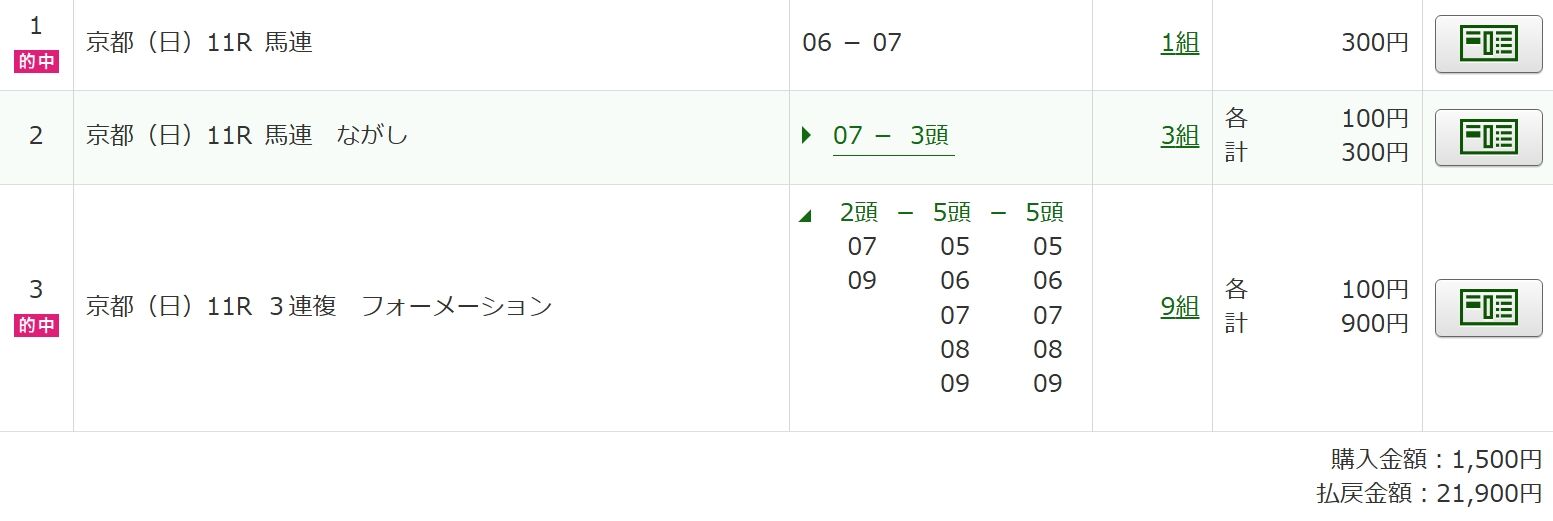Open ticket image for the 3連複 フォーメーション bet
Viewport: 1553px width, 521px height.
click(x=1488, y=308)
